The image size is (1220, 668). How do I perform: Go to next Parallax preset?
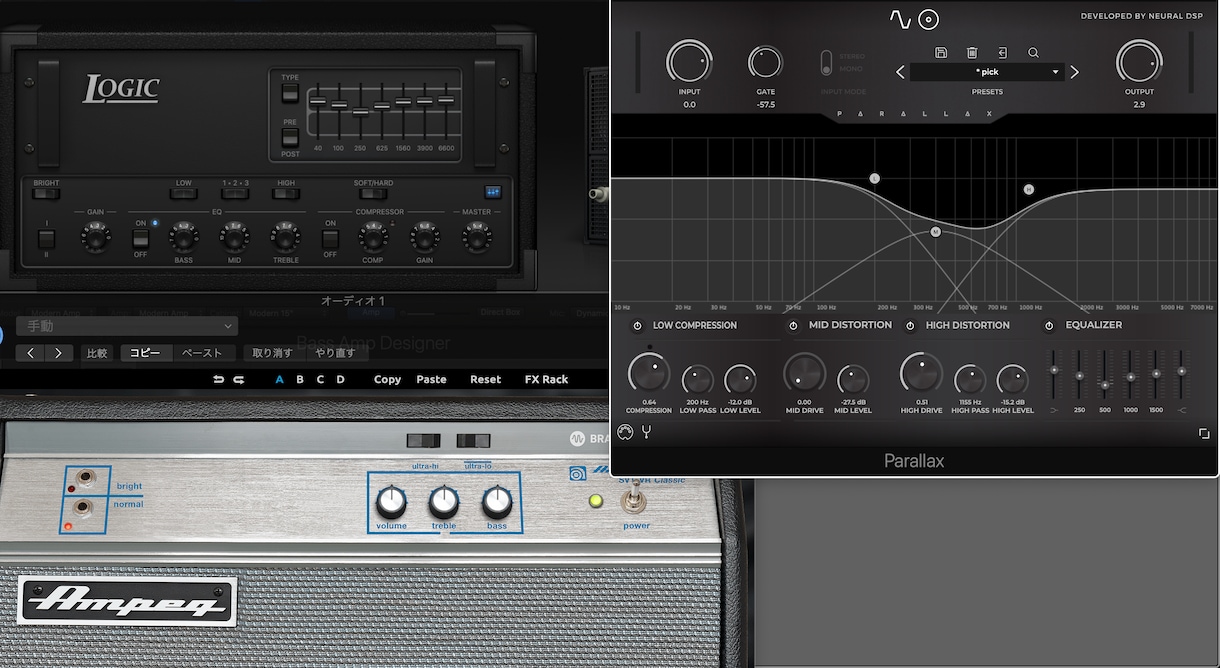tap(1075, 72)
